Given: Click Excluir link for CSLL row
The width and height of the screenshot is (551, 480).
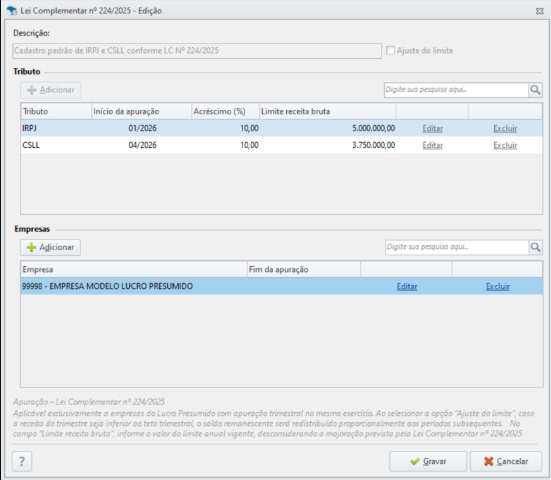Looking at the screenshot, I should (x=505, y=145).
